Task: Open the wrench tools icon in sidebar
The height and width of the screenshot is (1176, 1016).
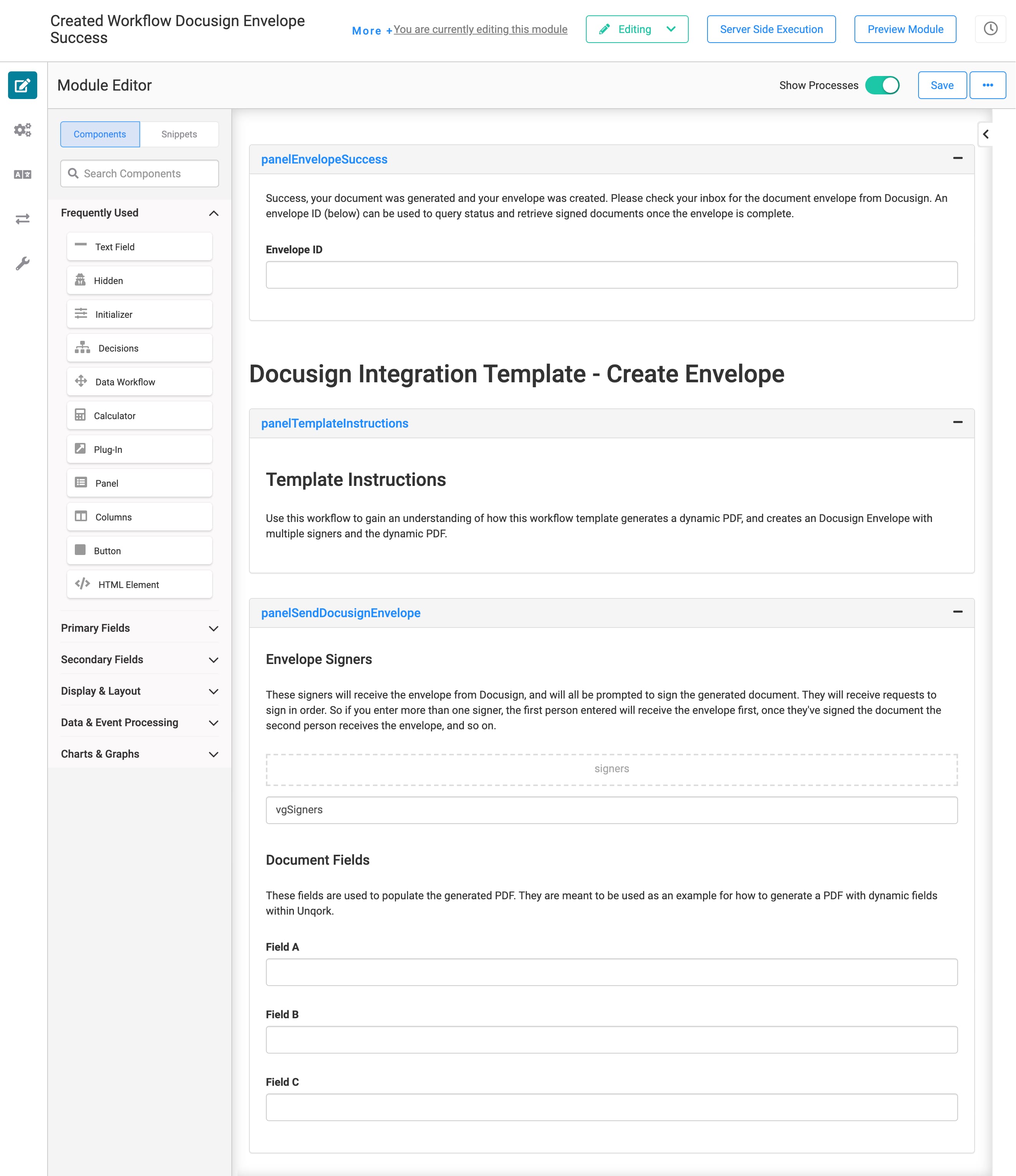Action: click(x=23, y=263)
